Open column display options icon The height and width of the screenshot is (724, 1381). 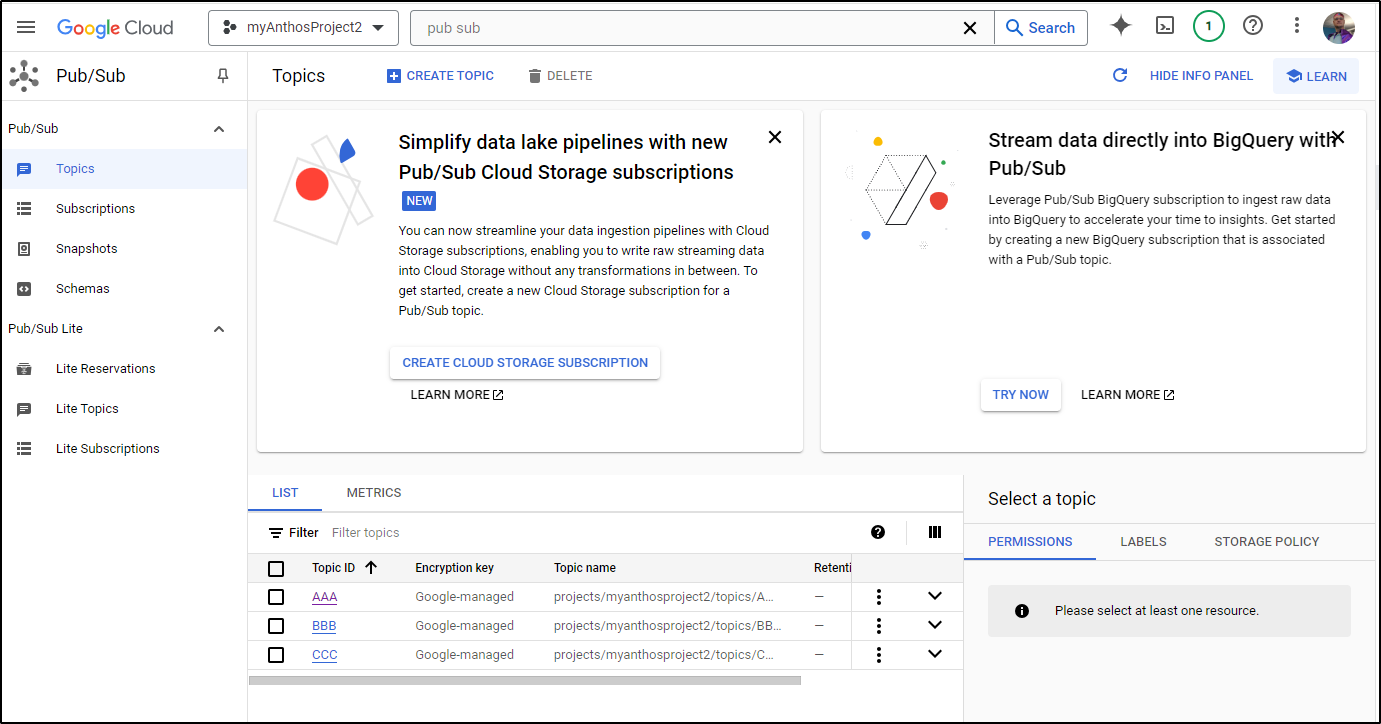click(x=935, y=532)
